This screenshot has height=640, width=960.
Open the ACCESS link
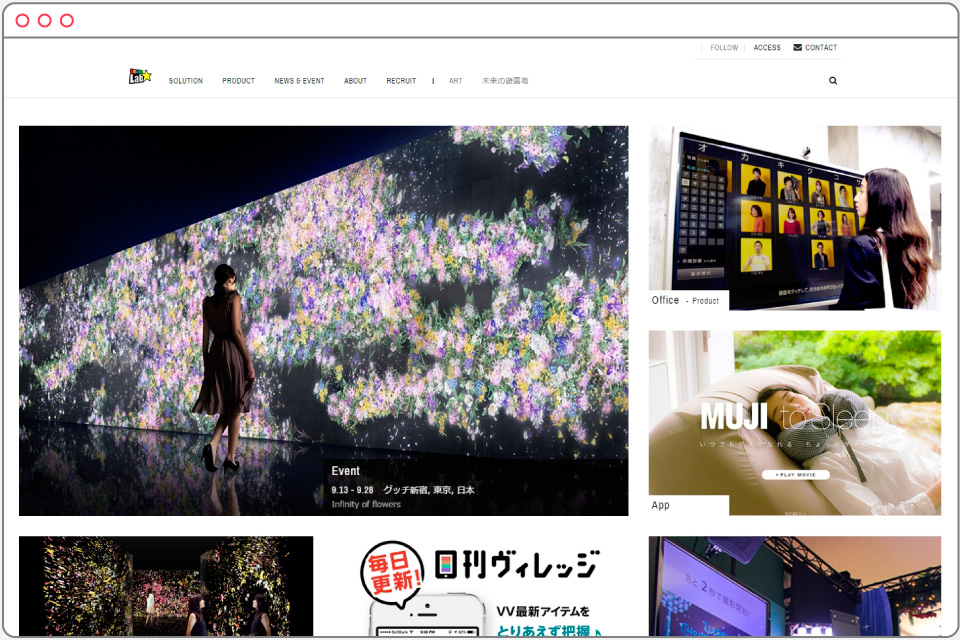click(767, 47)
